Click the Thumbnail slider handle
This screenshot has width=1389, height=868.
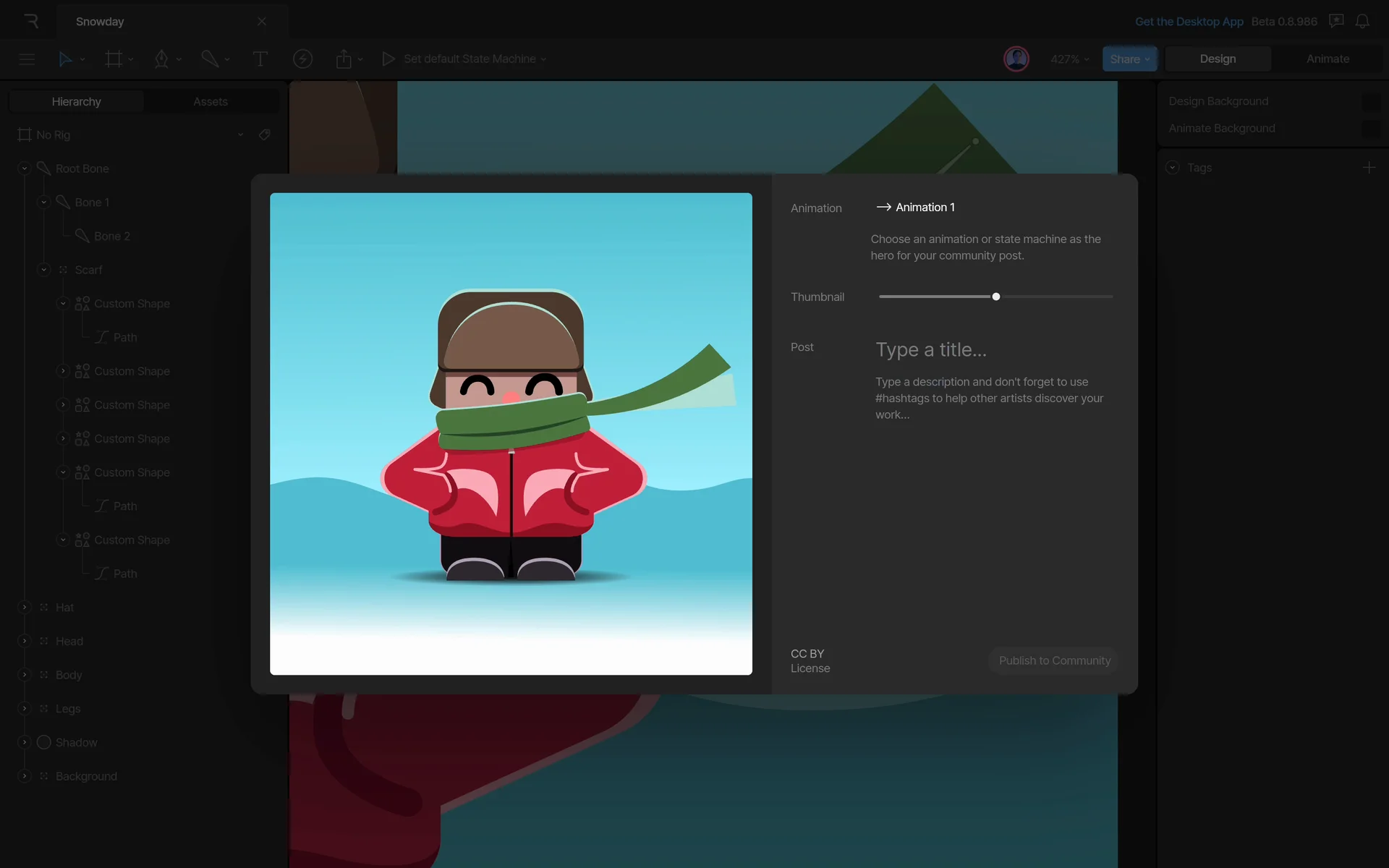996,297
